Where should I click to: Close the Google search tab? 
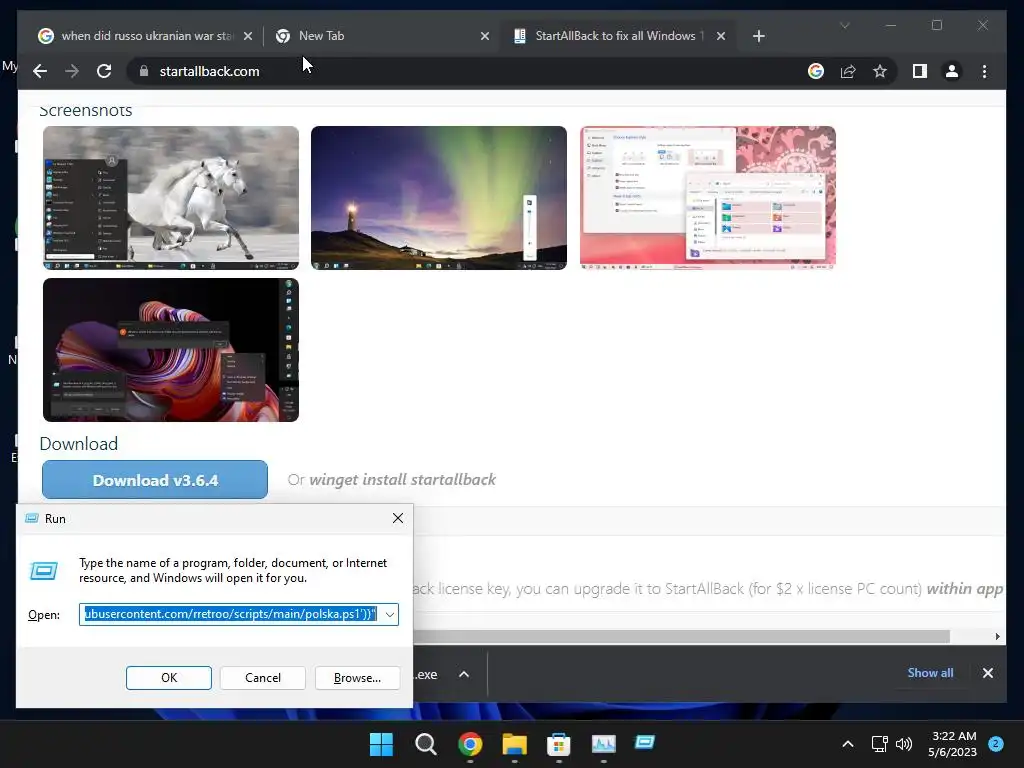coord(248,36)
